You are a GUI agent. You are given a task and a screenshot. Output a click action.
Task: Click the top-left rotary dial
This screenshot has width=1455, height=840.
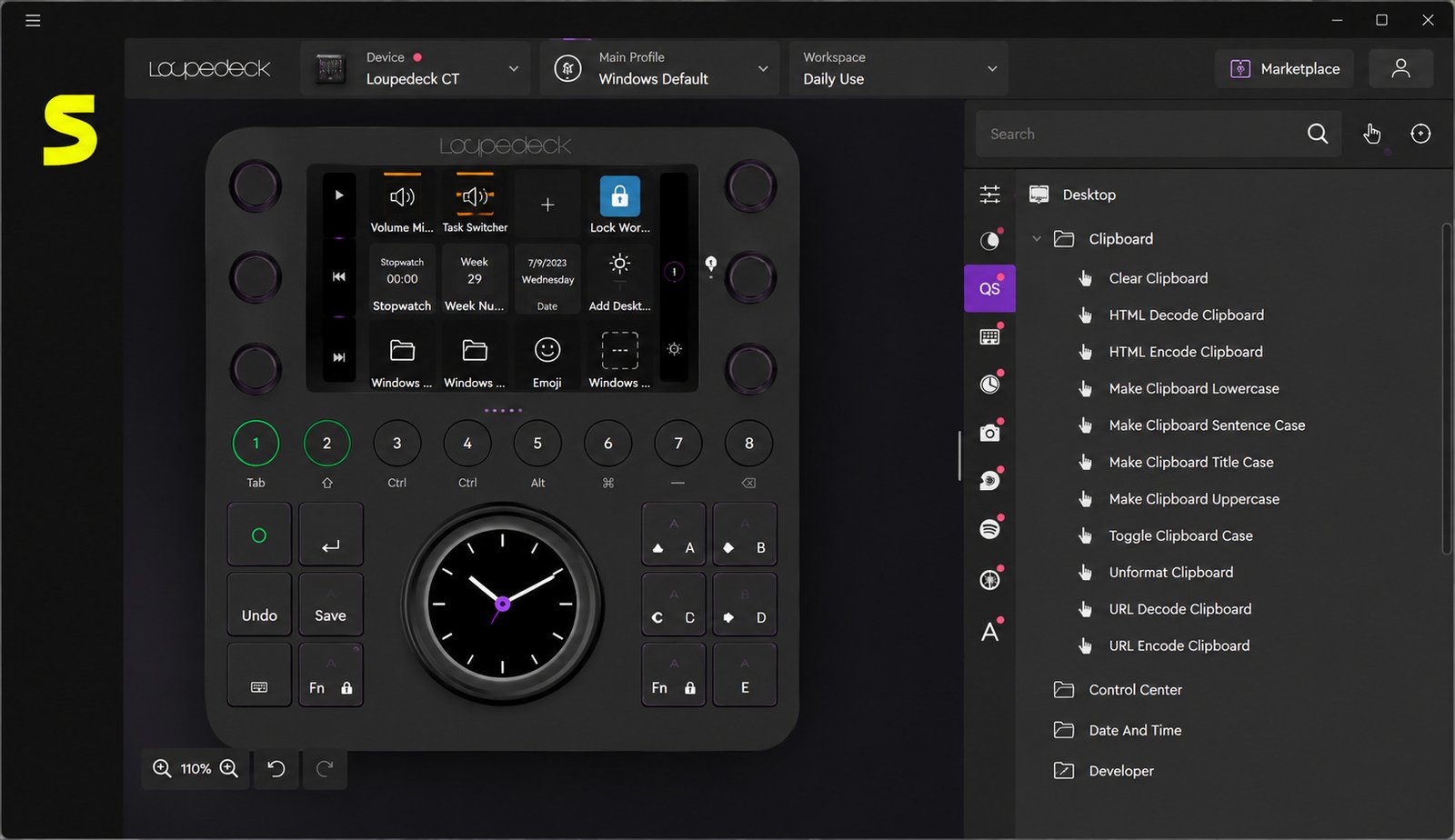(256, 185)
